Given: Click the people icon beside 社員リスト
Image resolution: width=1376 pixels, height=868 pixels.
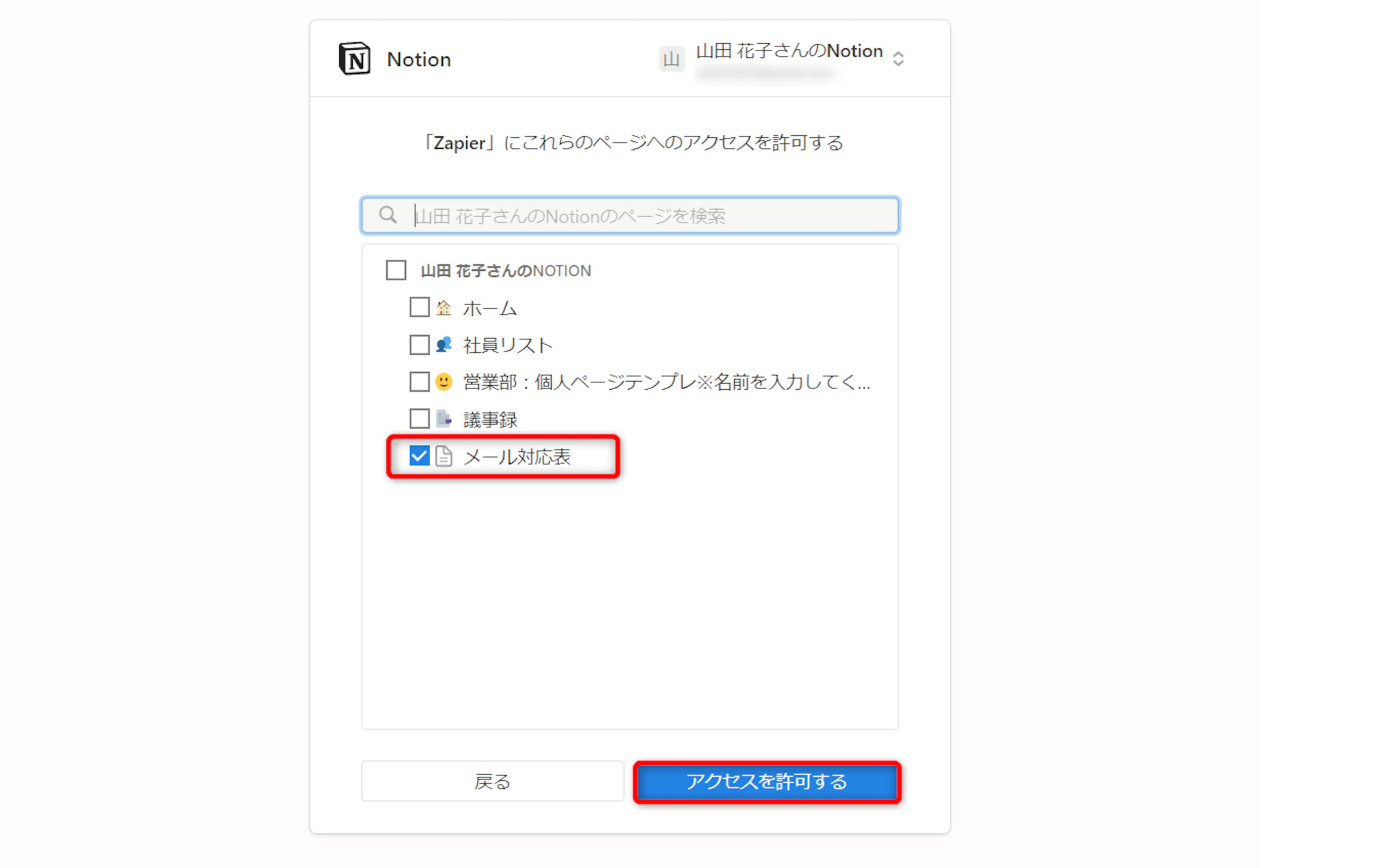Looking at the screenshot, I should pyautogui.click(x=443, y=345).
